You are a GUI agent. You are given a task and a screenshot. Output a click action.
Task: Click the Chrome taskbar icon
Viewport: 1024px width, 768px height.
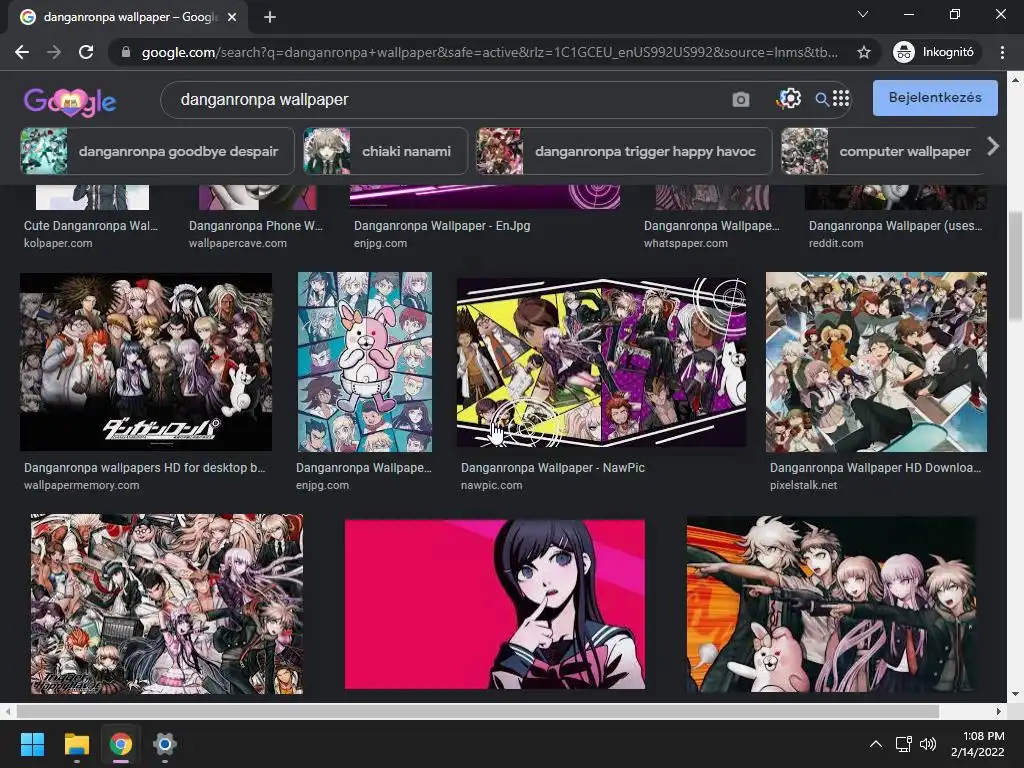(x=120, y=744)
